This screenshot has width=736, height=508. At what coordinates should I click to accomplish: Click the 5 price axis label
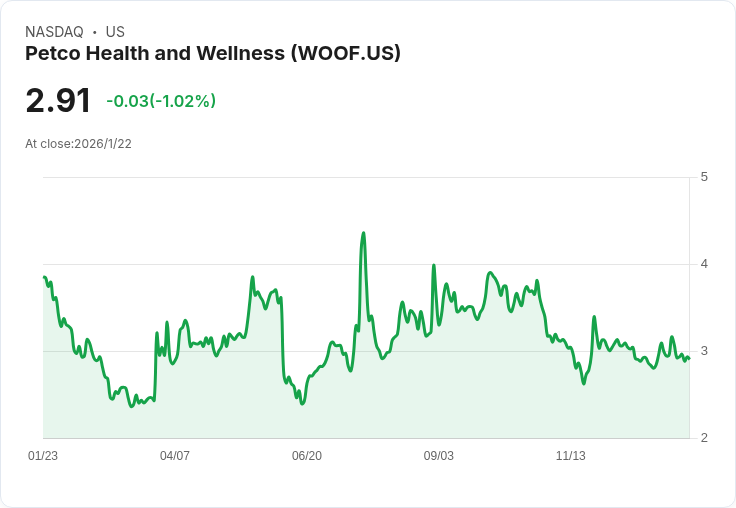point(704,177)
